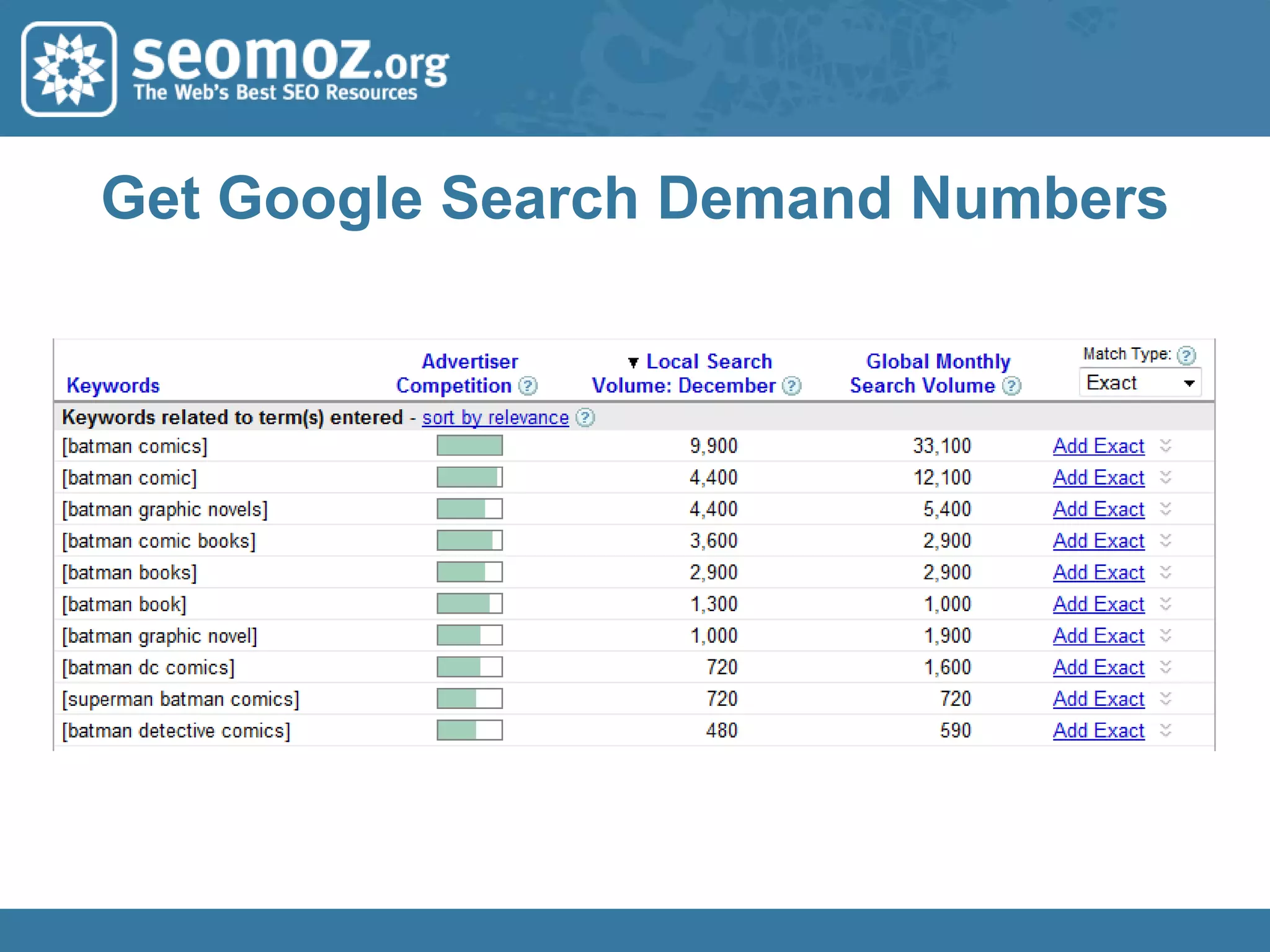The image size is (1270, 952).
Task: Click Add Exact for batman comic books
Action: coord(1099,540)
